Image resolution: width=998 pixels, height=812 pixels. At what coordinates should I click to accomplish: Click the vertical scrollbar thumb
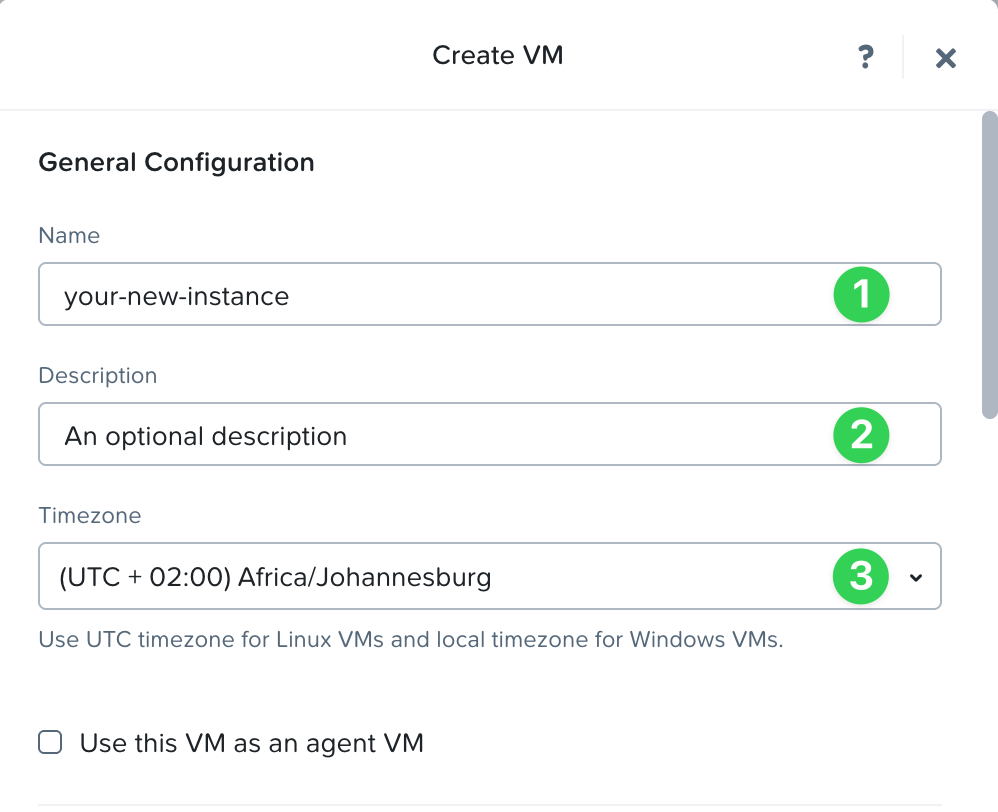coord(989,266)
